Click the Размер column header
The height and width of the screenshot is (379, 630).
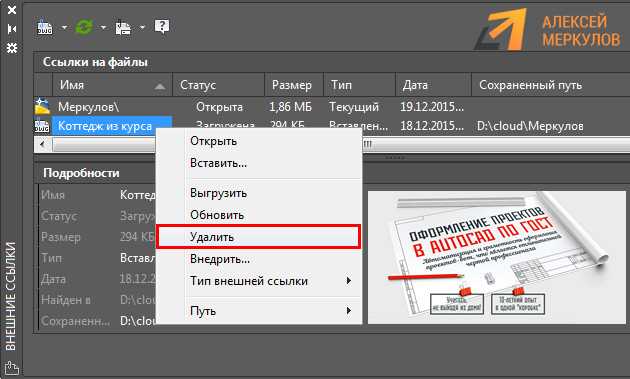point(294,85)
